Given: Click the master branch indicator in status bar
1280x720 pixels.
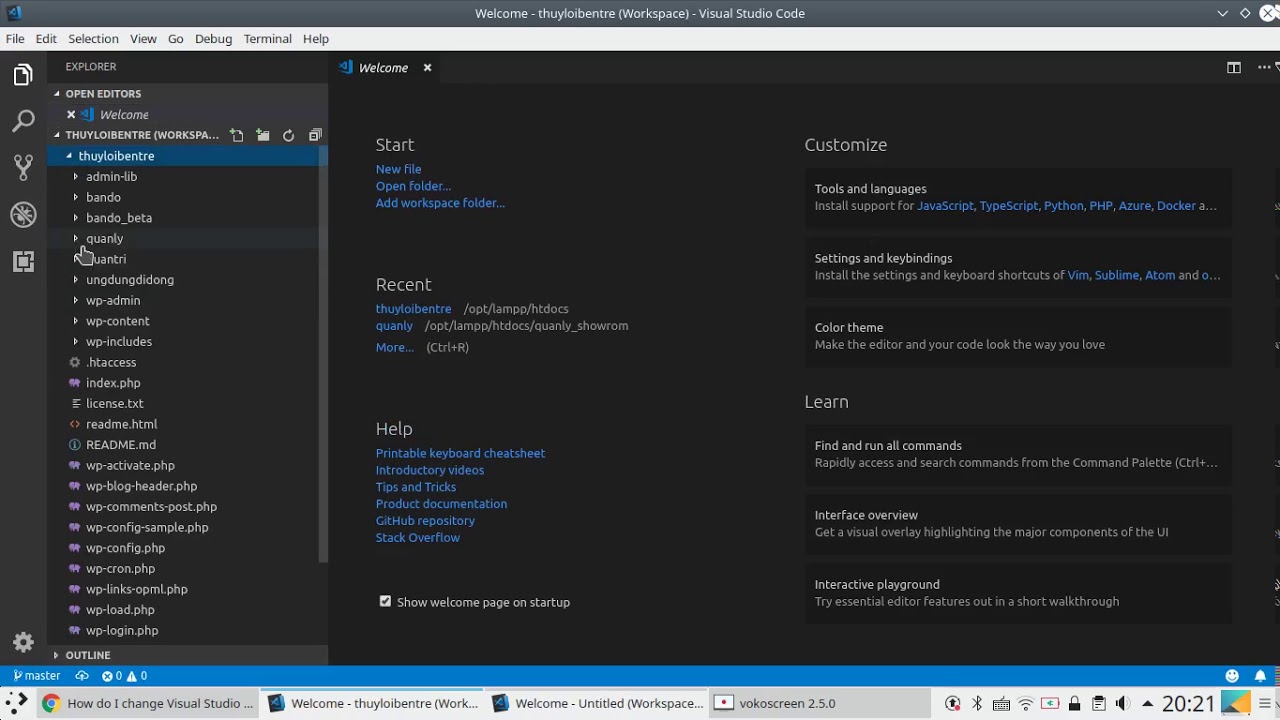Looking at the screenshot, I should [37, 676].
